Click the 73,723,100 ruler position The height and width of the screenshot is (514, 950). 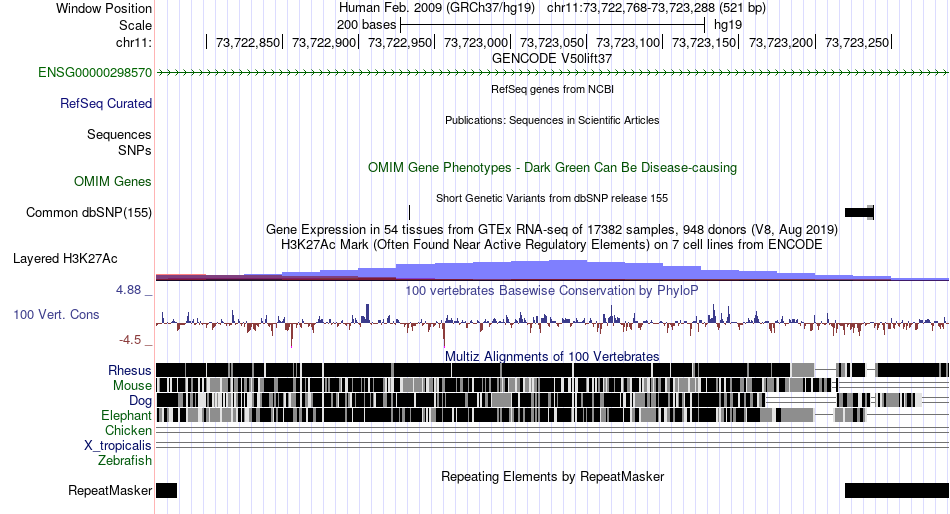tap(628, 42)
